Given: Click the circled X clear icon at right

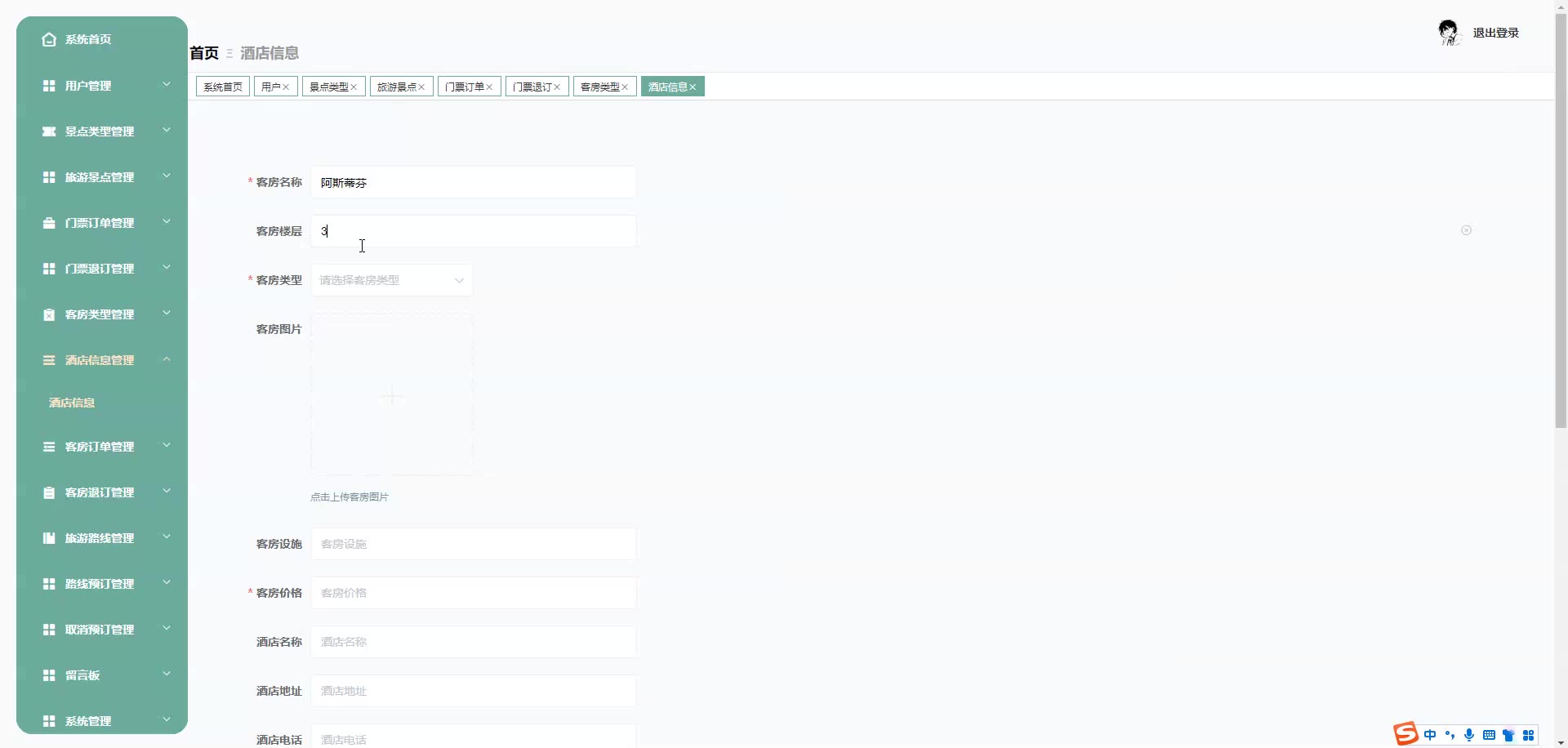Looking at the screenshot, I should [x=1467, y=230].
